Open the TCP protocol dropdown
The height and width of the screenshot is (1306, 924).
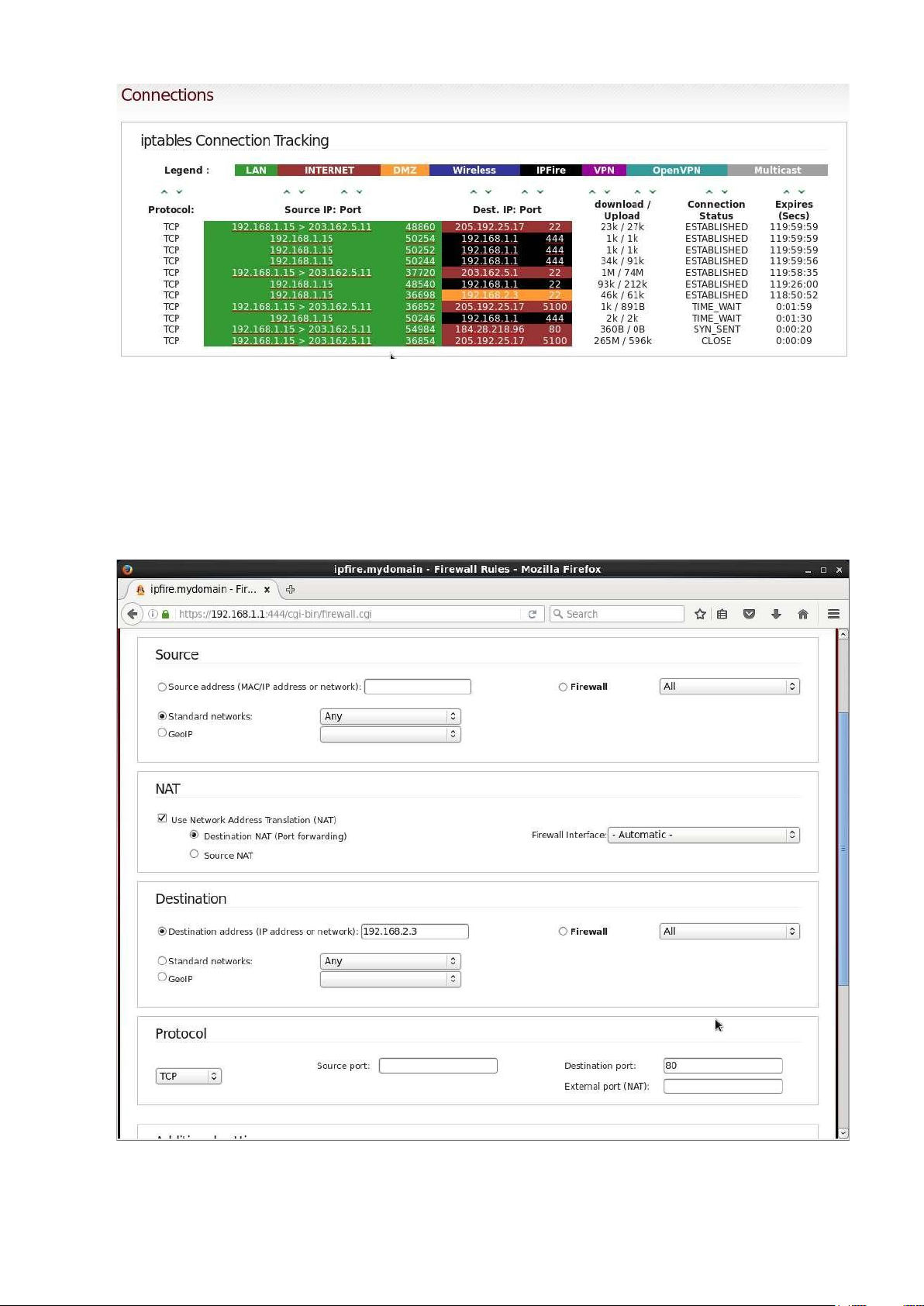tap(188, 1076)
